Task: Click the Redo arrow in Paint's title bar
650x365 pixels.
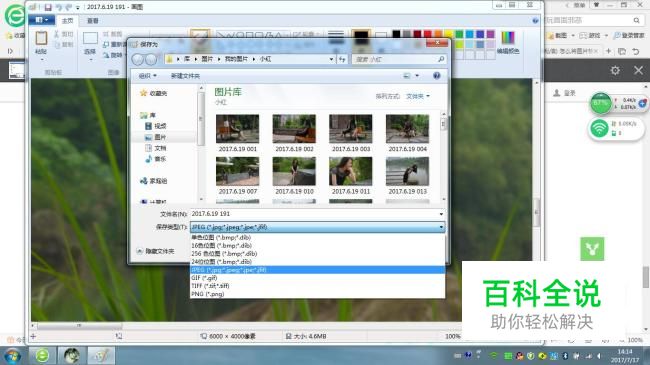Action: (x=68, y=7)
